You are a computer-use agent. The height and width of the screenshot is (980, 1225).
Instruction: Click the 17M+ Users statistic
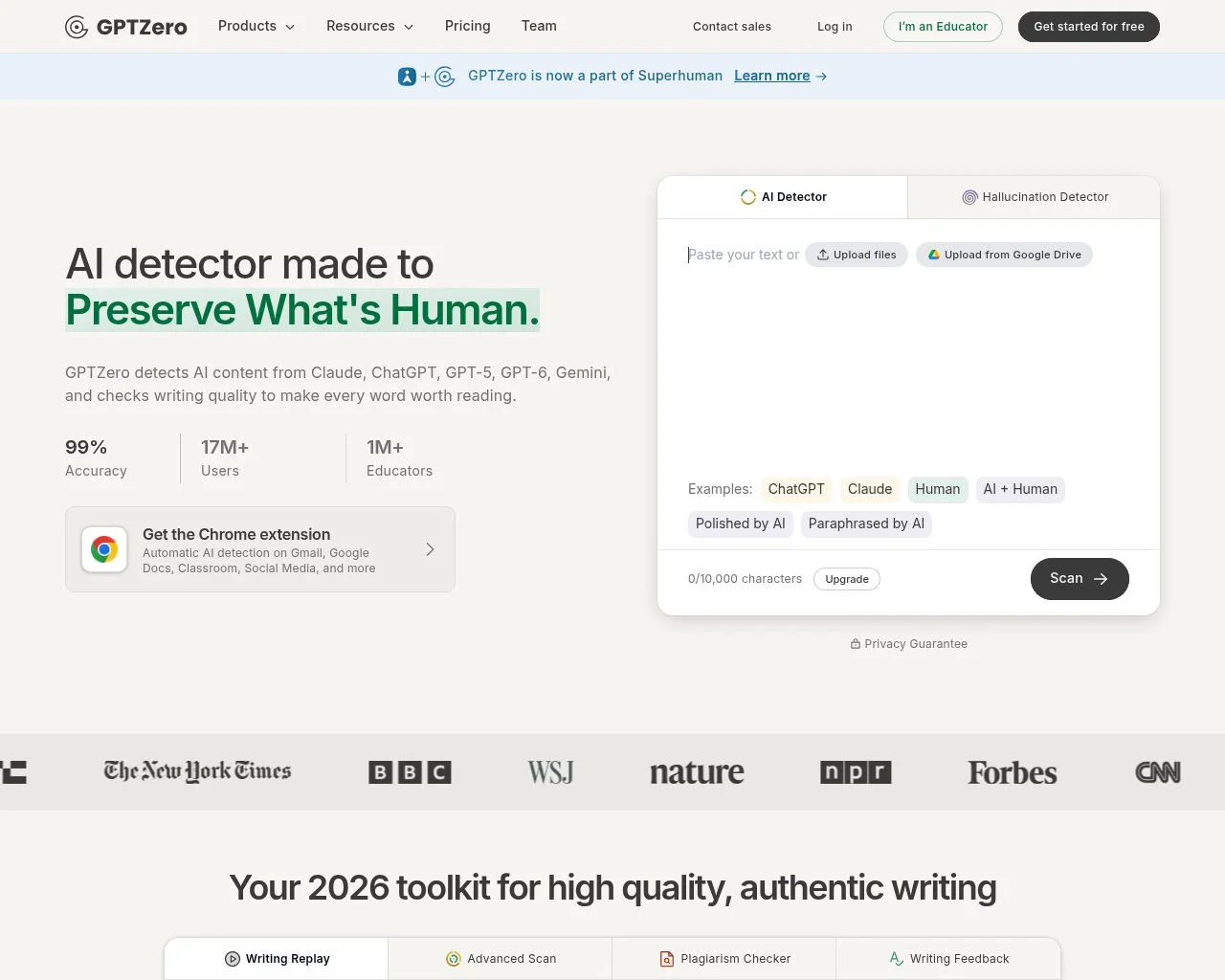pos(225,458)
